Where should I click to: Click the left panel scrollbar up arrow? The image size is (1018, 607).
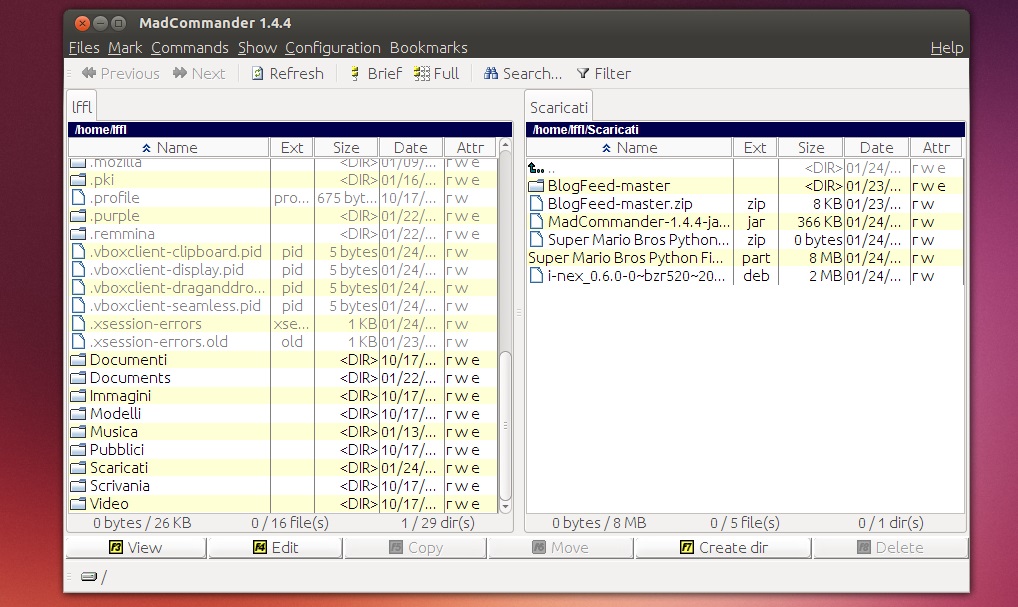coord(505,145)
